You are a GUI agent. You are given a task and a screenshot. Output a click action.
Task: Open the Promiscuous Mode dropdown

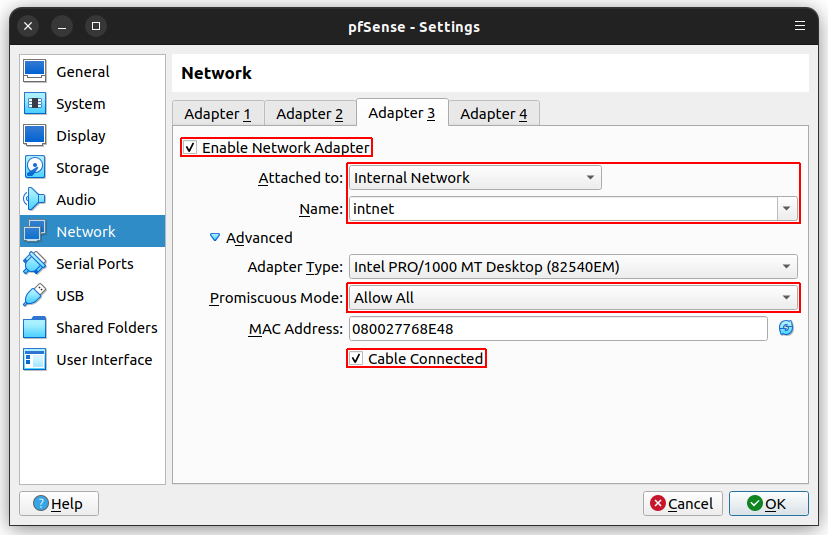[x=573, y=298]
